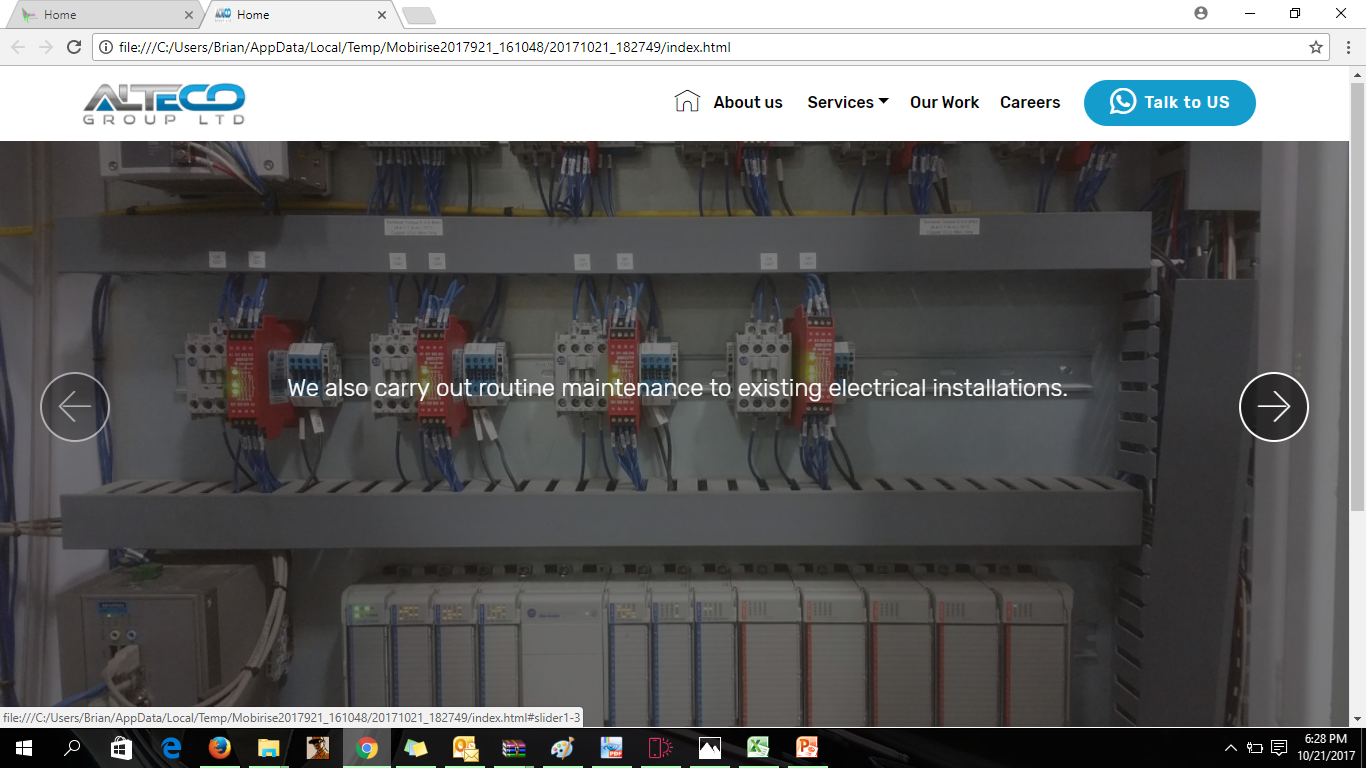The width and height of the screenshot is (1366, 768).
Task: Open File Explorer from the taskbar
Action: 268,748
